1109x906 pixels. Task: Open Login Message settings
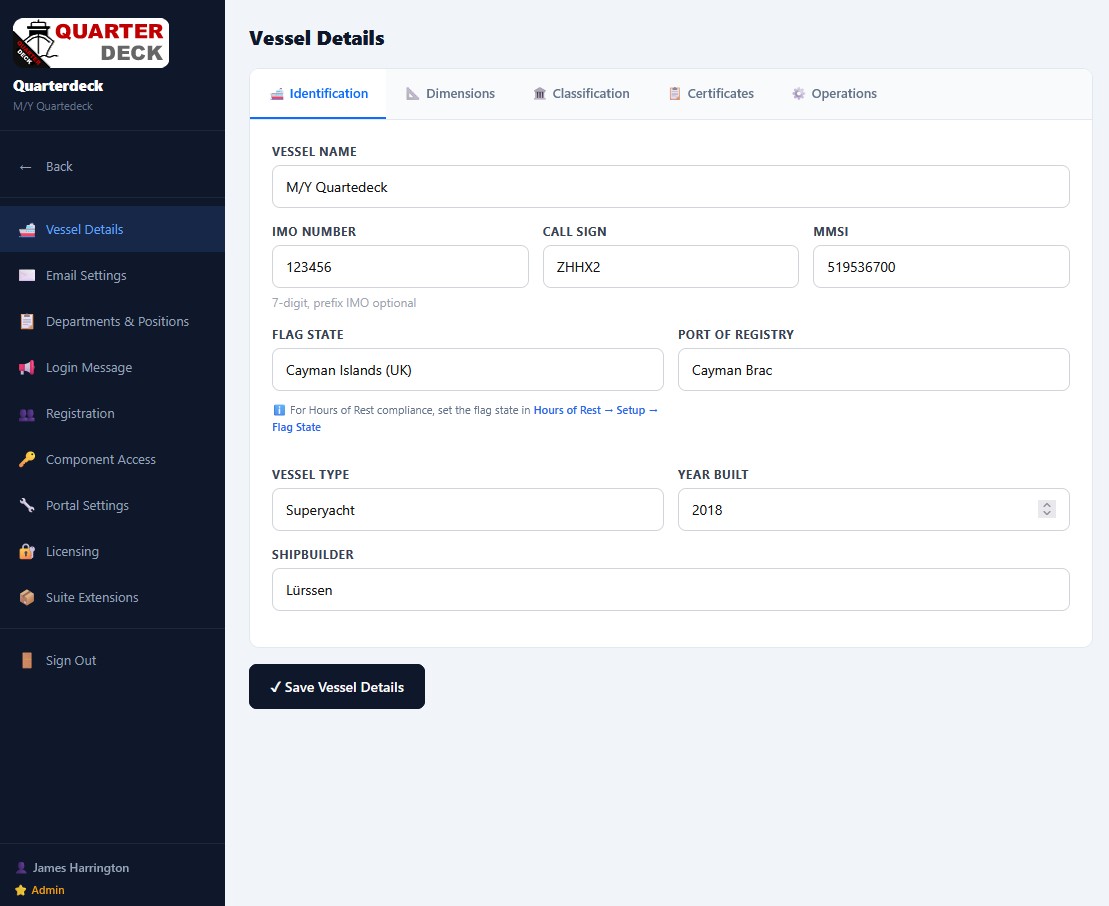pyautogui.click(x=112, y=368)
